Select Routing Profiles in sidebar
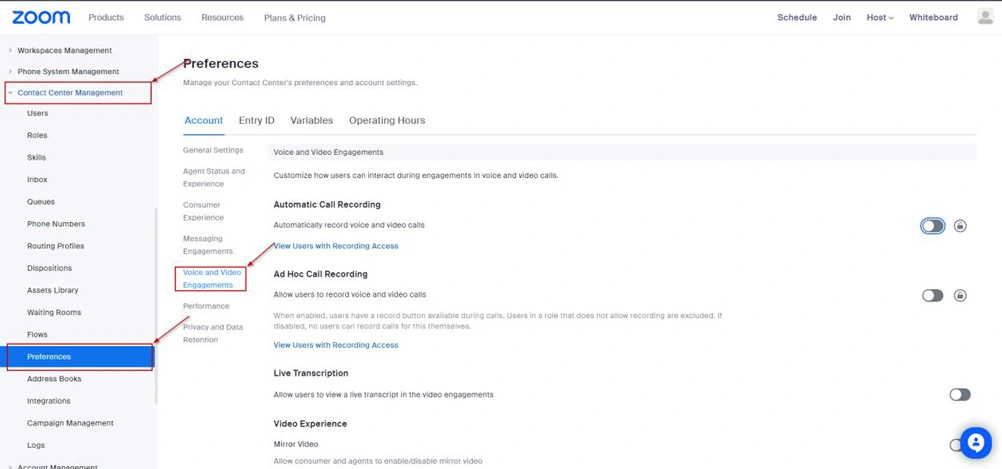This screenshot has width=1002, height=469. click(x=55, y=246)
